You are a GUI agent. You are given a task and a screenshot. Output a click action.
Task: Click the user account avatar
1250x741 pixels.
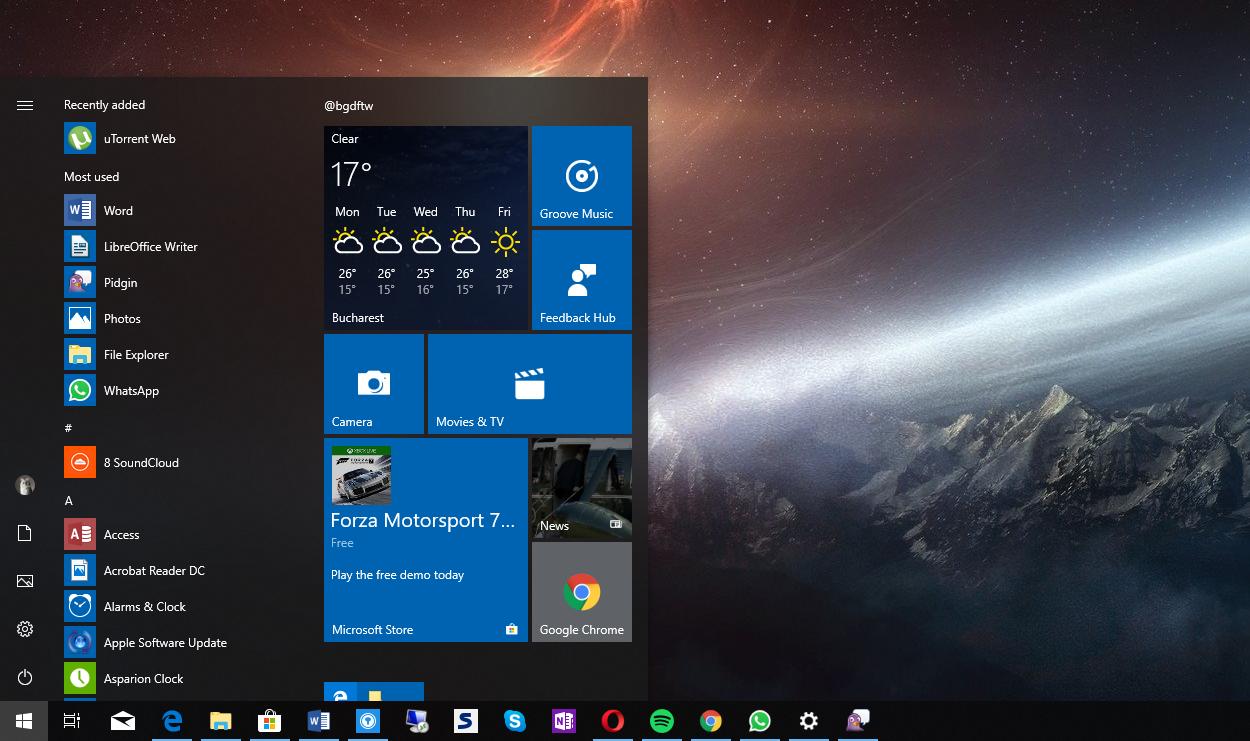pos(25,485)
